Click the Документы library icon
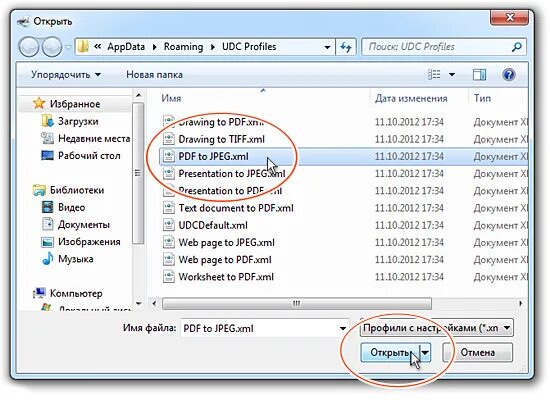The image size is (550, 400). click(x=47, y=224)
